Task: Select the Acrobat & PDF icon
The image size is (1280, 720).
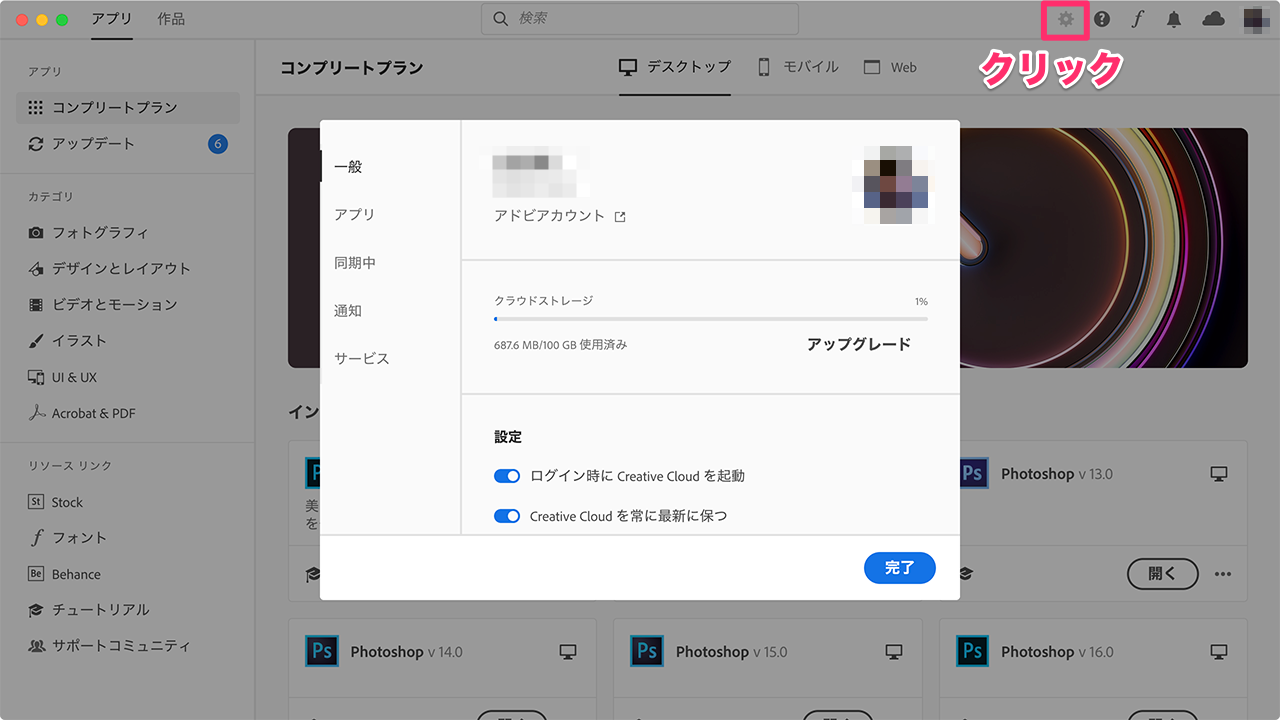Action: (36, 413)
